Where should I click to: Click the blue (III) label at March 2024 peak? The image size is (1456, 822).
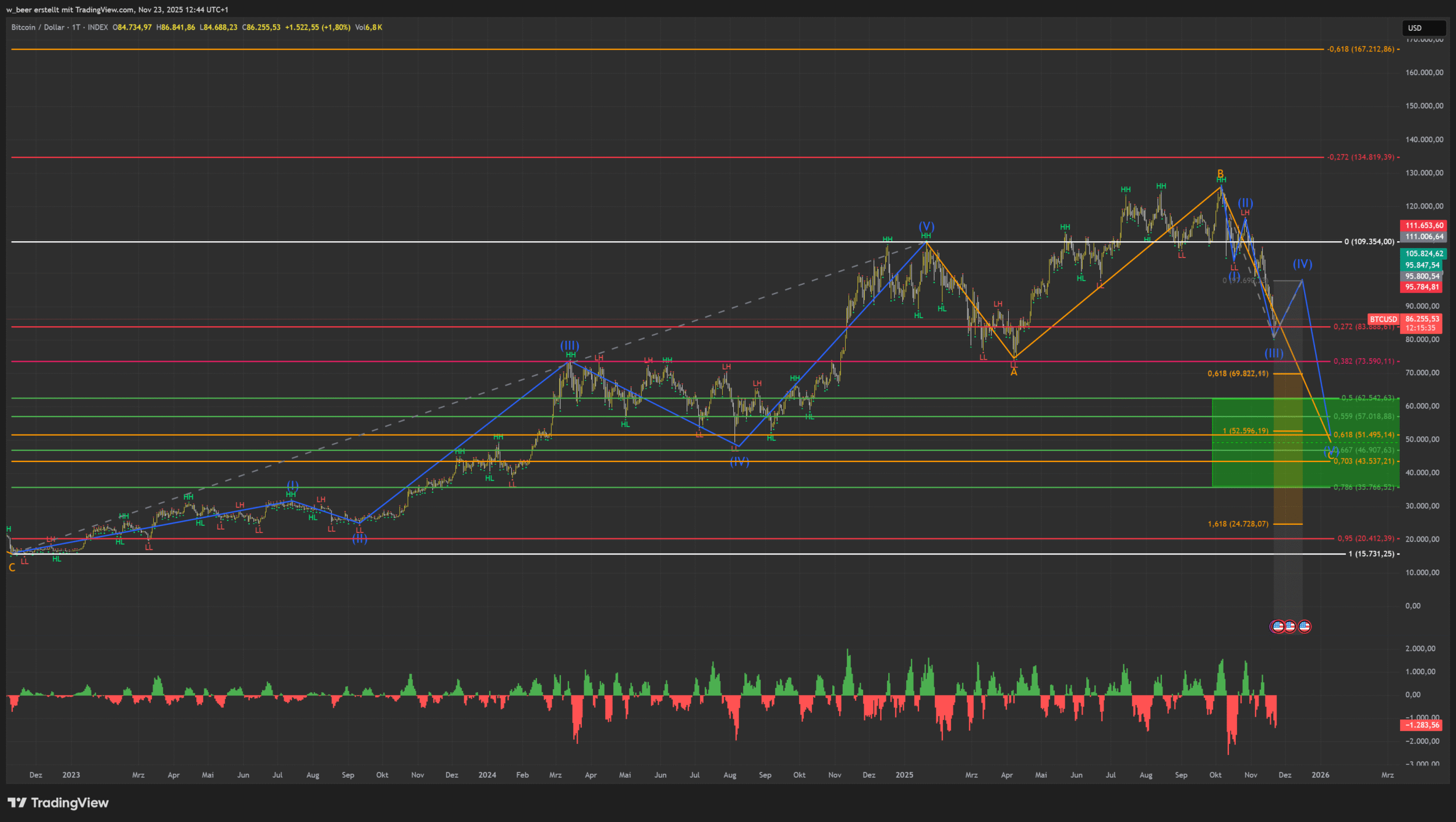(570, 345)
